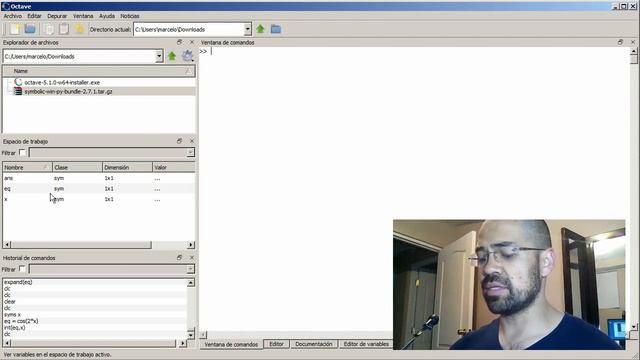Undock the Espacio de trabajo panel
The height and width of the screenshot is (360, 640).
click(179, 141)
